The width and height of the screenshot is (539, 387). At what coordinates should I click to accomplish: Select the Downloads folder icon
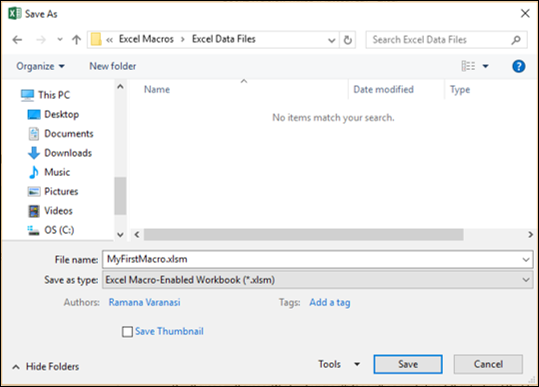click(34, 153)
